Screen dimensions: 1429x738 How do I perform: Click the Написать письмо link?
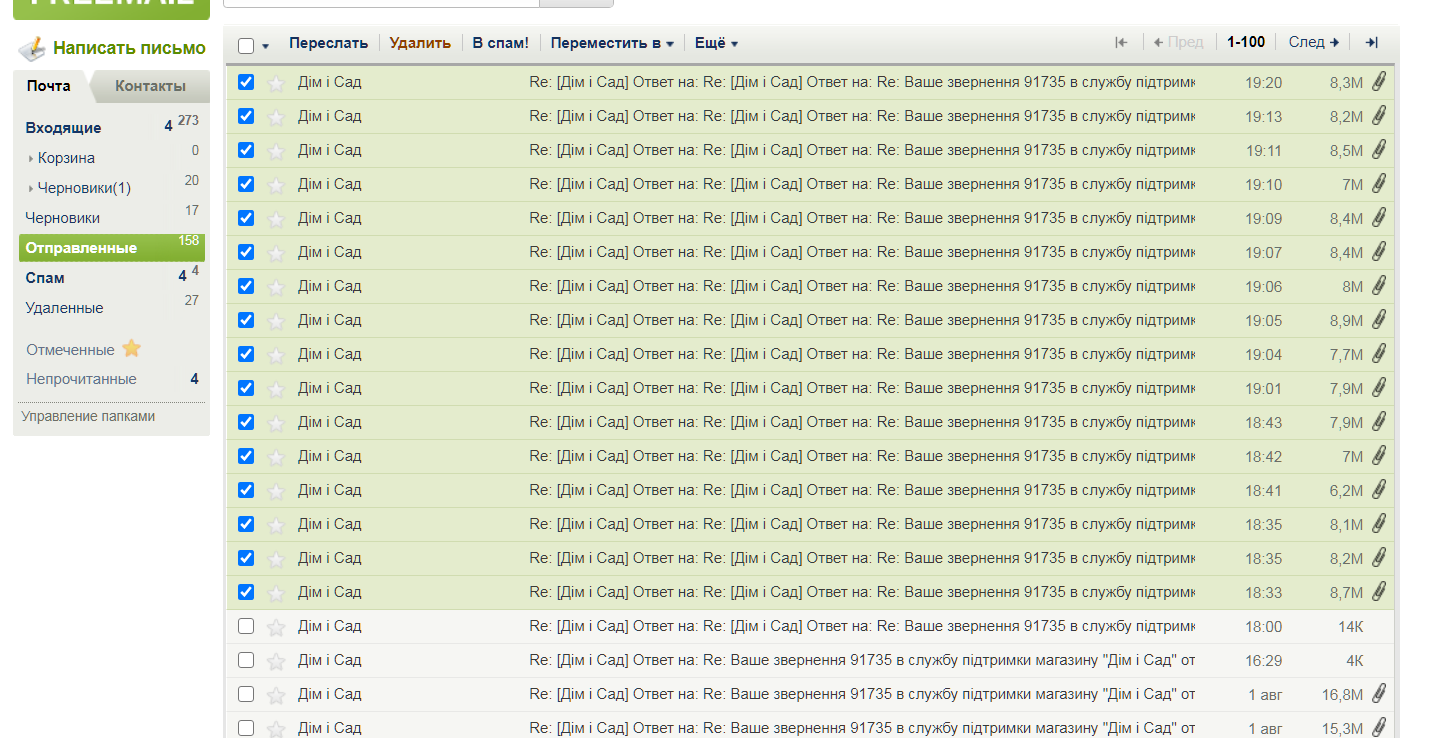click(129, 48)
